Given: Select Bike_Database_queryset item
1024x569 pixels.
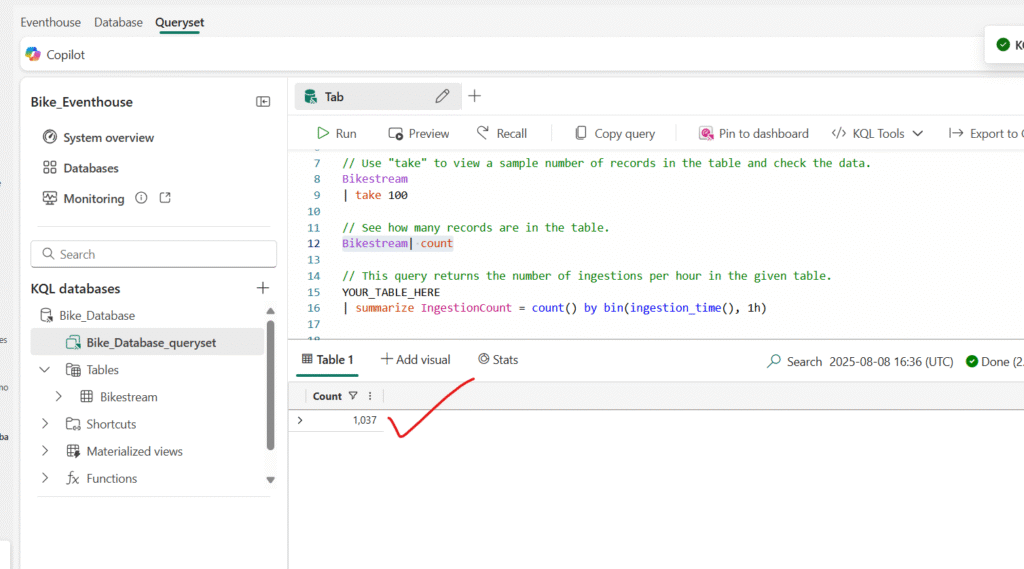Looking at the screenshot, I should [x=148, y=342].
